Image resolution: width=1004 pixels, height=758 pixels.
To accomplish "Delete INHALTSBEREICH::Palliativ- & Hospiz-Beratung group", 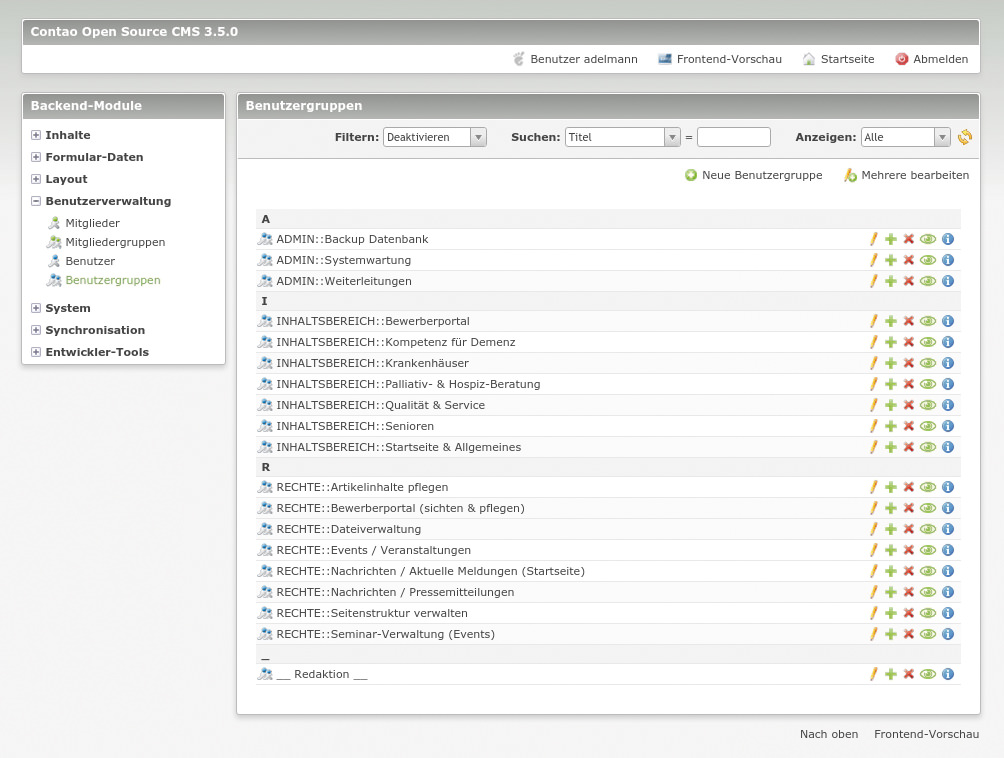I will (x=909, y=384).
